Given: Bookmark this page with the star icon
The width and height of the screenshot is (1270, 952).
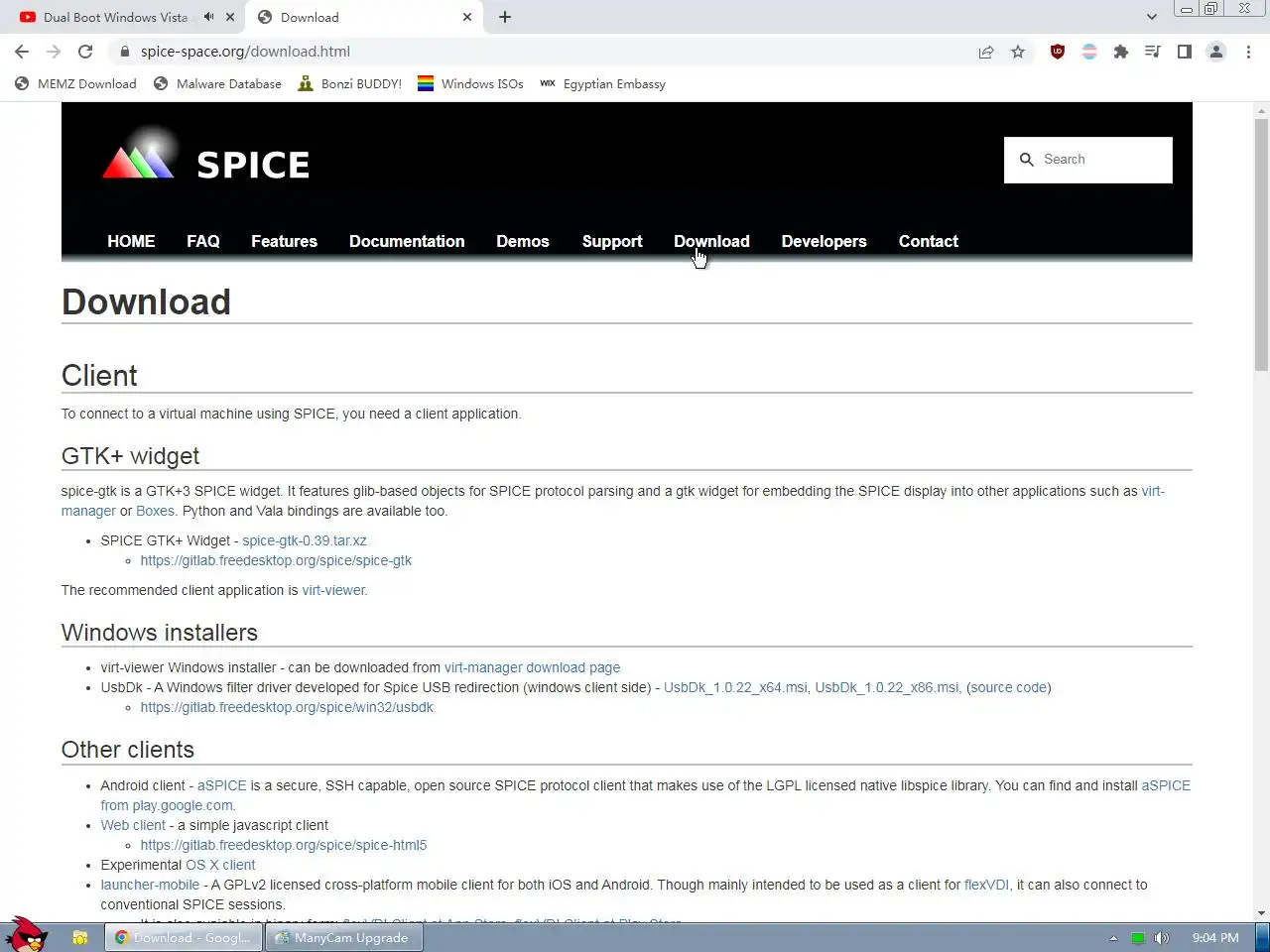Looking at the screenshot, I should click(1018, 52).
